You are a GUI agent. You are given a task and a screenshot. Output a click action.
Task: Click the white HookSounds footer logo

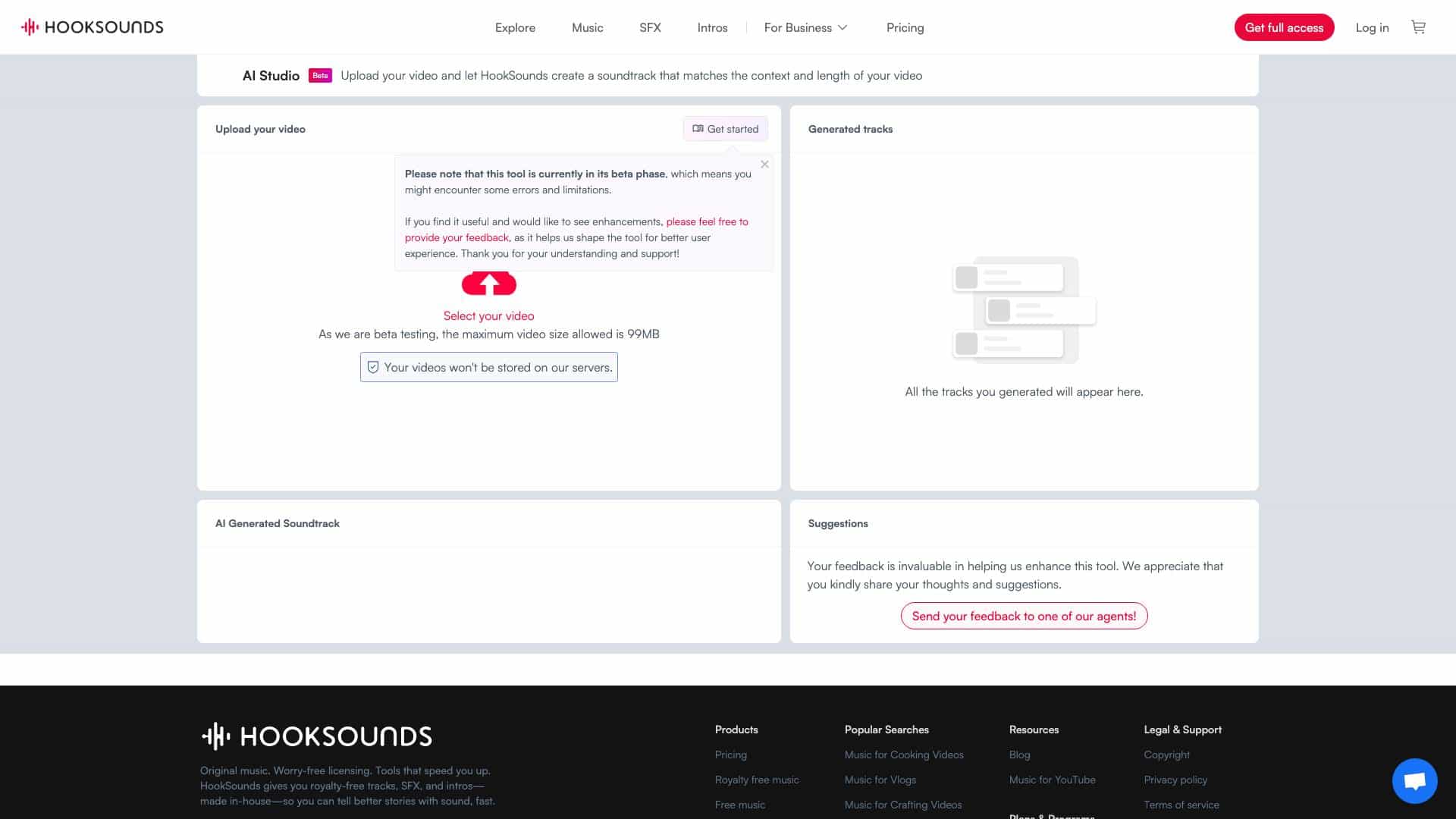(x=316, y=736)
